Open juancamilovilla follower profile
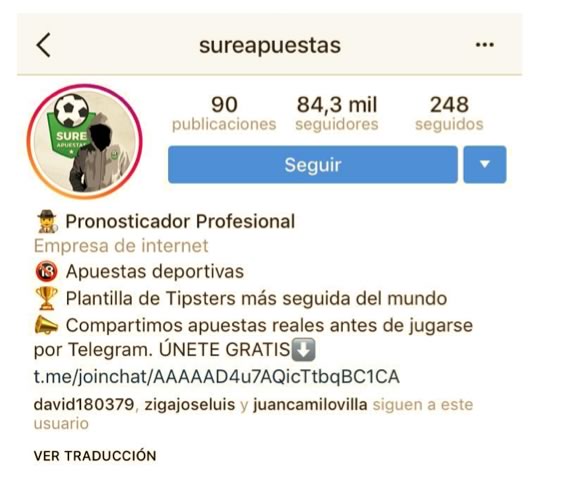This screenshot has height=489, width=561. pyautogui.click(x=310, y=405)
